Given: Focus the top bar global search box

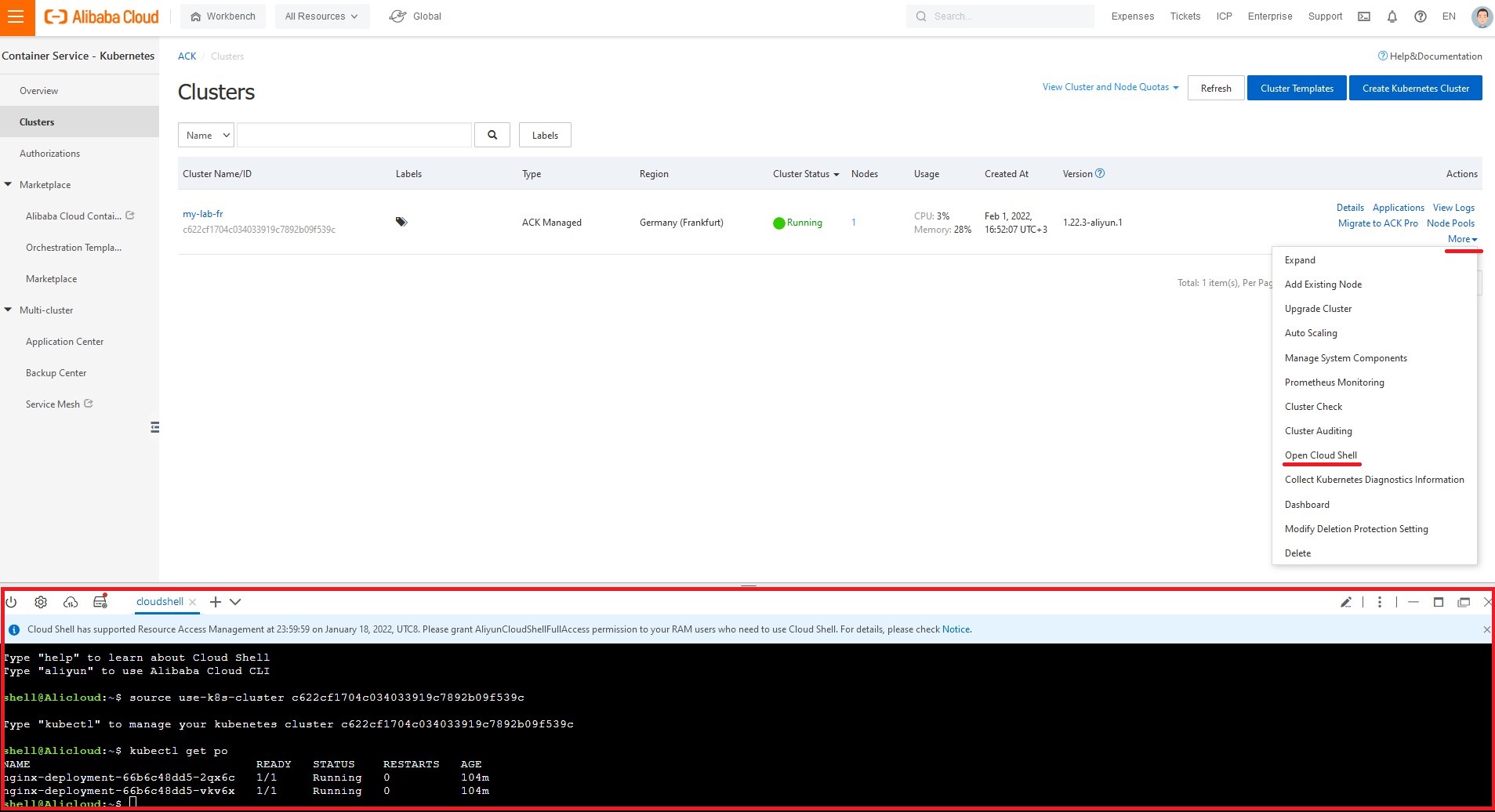Looking at the screenshot, I should pyautogui.click(x=1000, y=16).
